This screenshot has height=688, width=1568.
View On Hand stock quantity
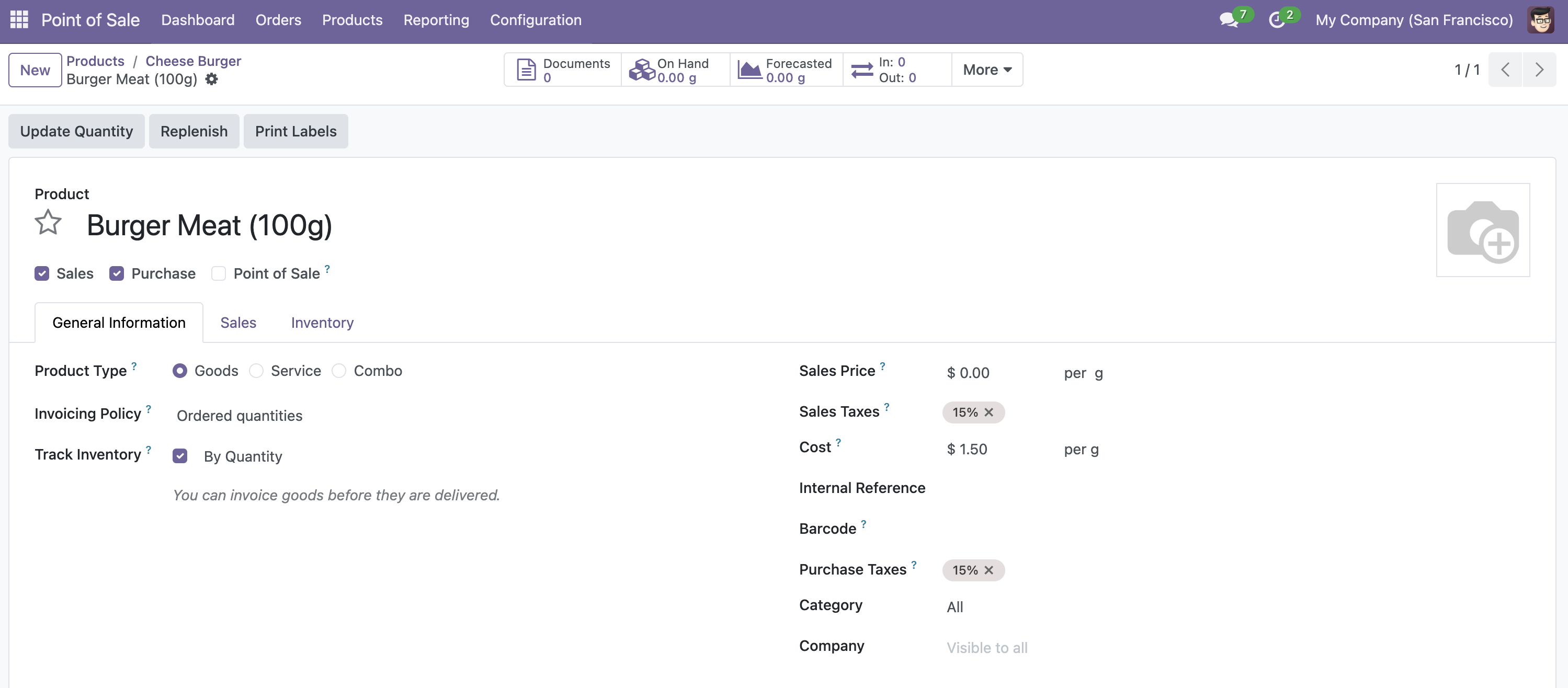click(x=675, y=70)
